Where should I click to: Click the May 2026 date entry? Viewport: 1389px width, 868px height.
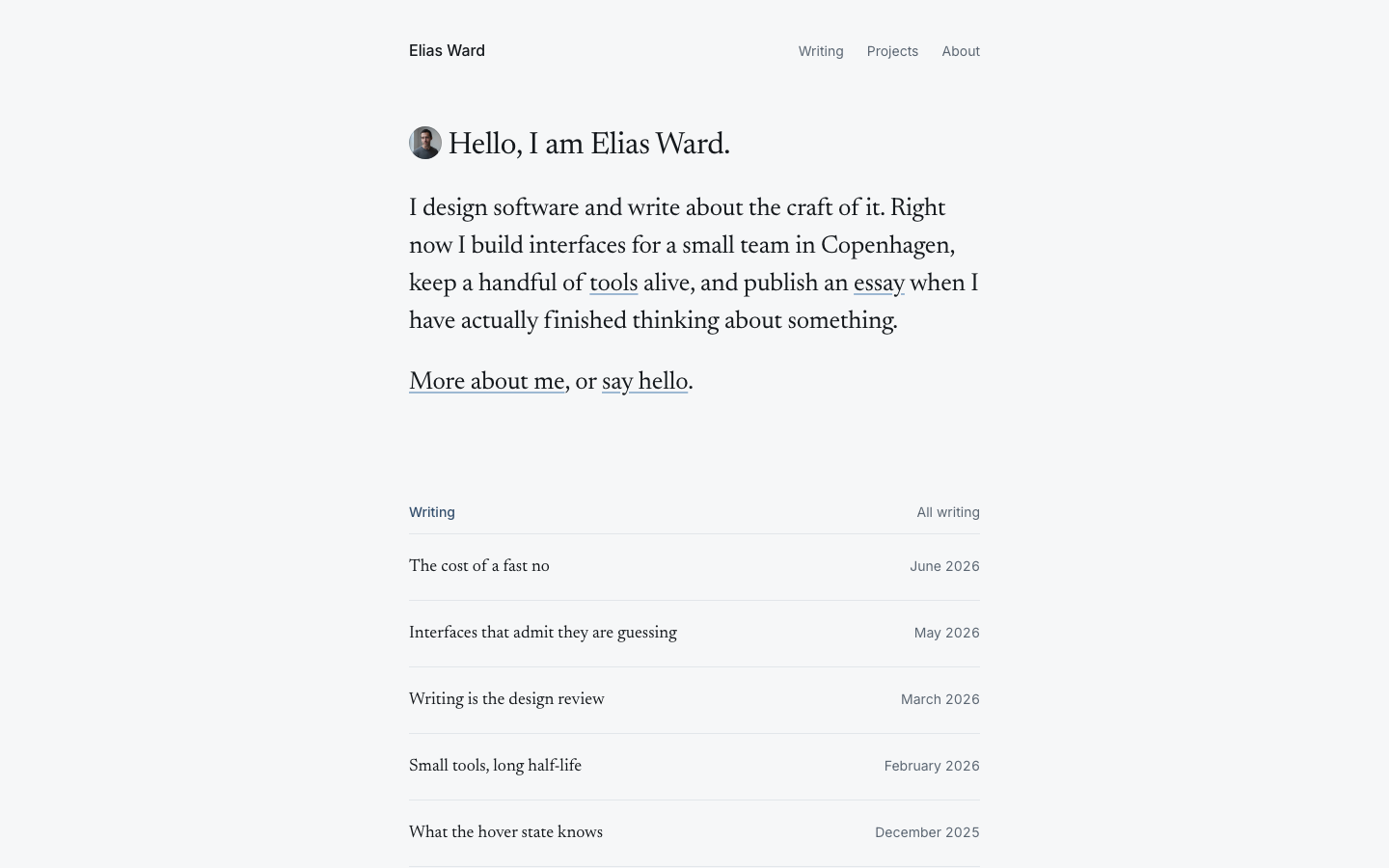coord(946,633)
